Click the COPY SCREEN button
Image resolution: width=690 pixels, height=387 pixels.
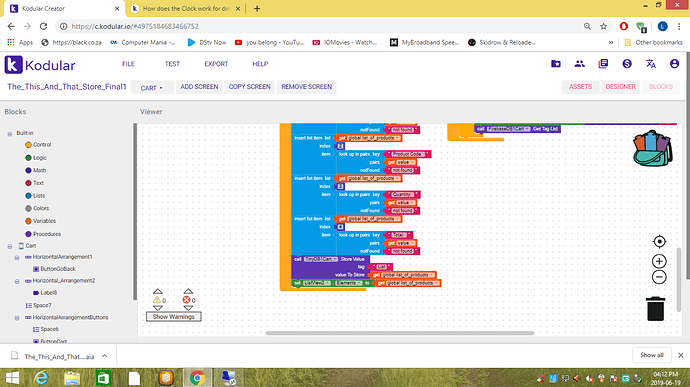[250, 87]
